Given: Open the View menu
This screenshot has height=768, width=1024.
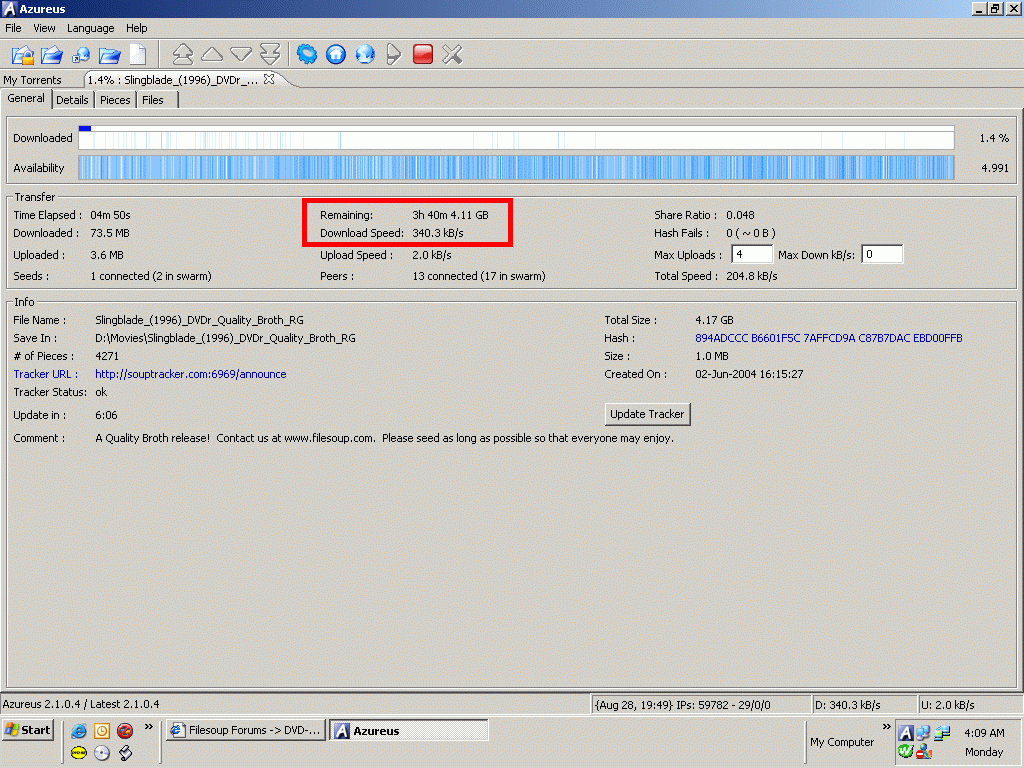Looking at the screenshot, I should click(44, 28).
